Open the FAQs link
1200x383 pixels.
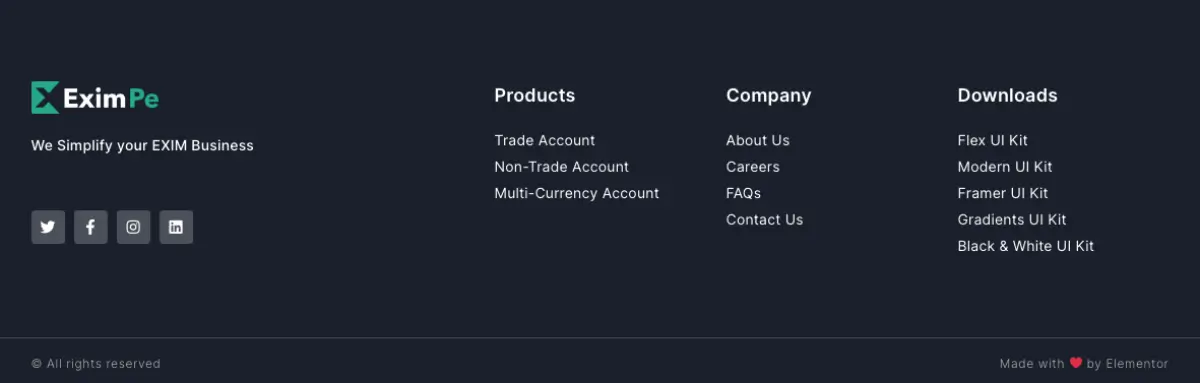click(744, 193)
